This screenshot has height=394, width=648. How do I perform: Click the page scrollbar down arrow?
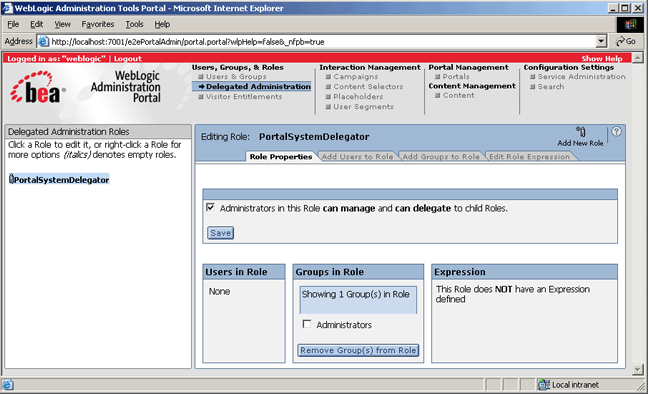(x=638, y=370)
